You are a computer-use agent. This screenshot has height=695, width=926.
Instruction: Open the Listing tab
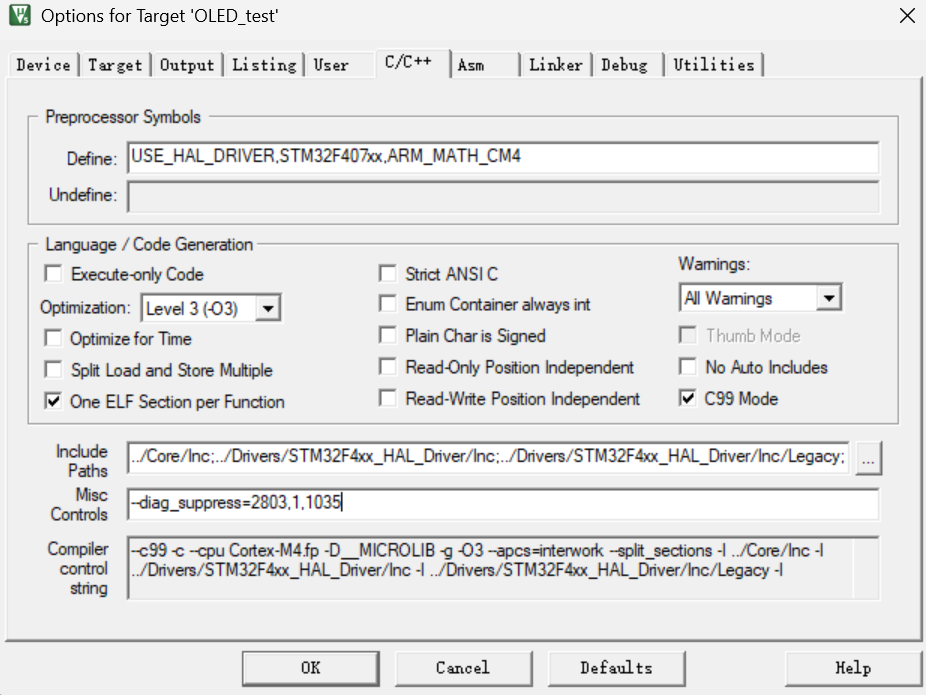264,64
